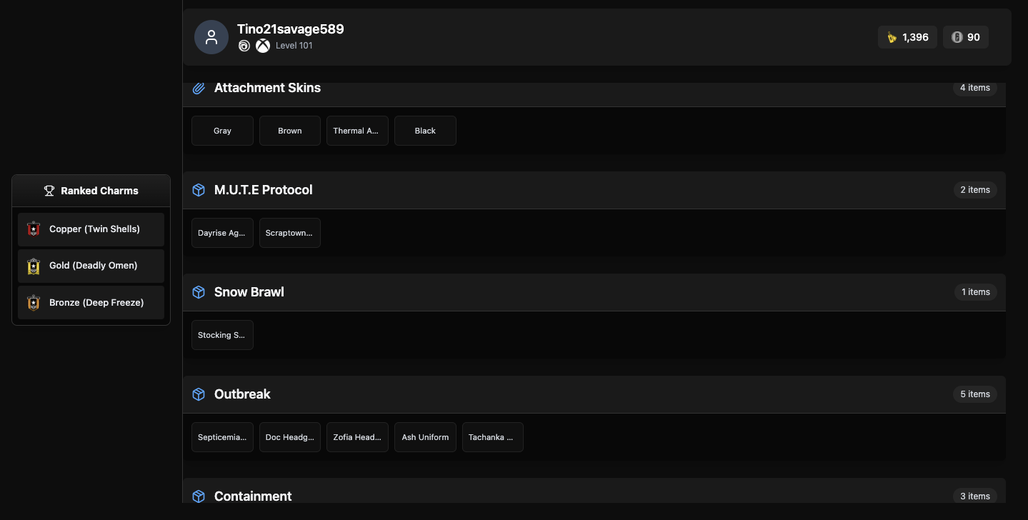
Task: Select the Copper (Twin Shells) charm
Action: pos(91,230)
